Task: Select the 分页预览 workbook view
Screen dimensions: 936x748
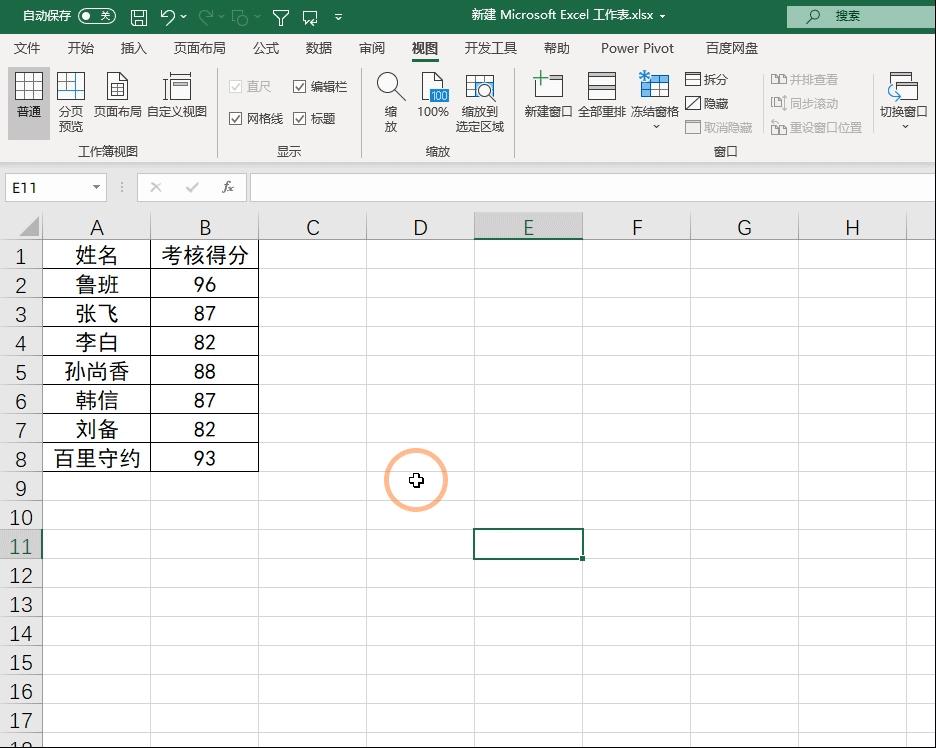Action: tap(69, 100)
